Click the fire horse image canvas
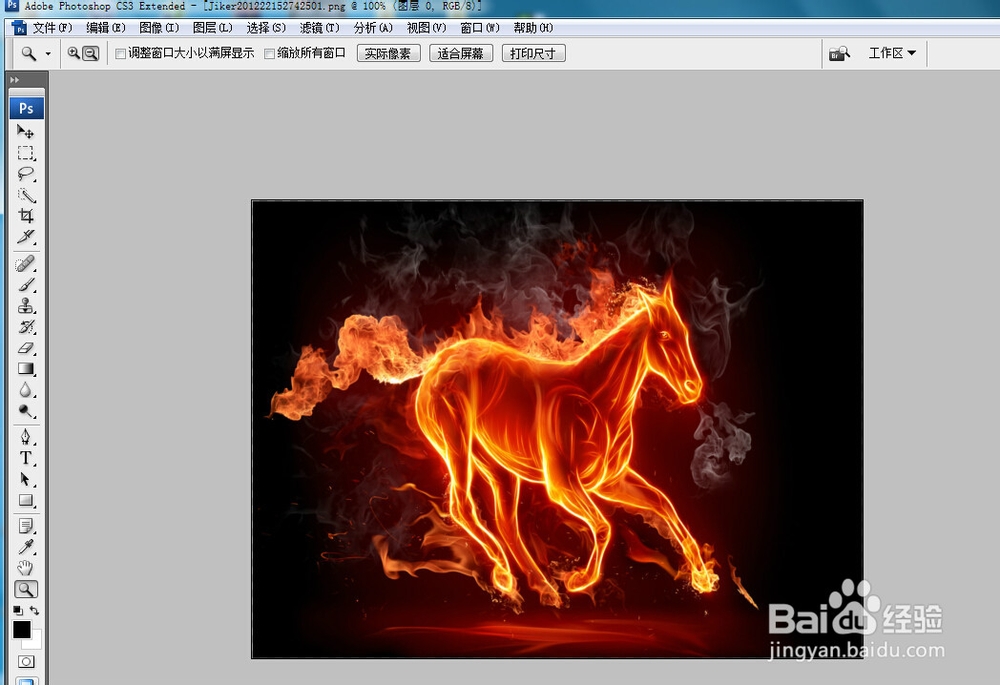1000x685 pixels. 557,429
